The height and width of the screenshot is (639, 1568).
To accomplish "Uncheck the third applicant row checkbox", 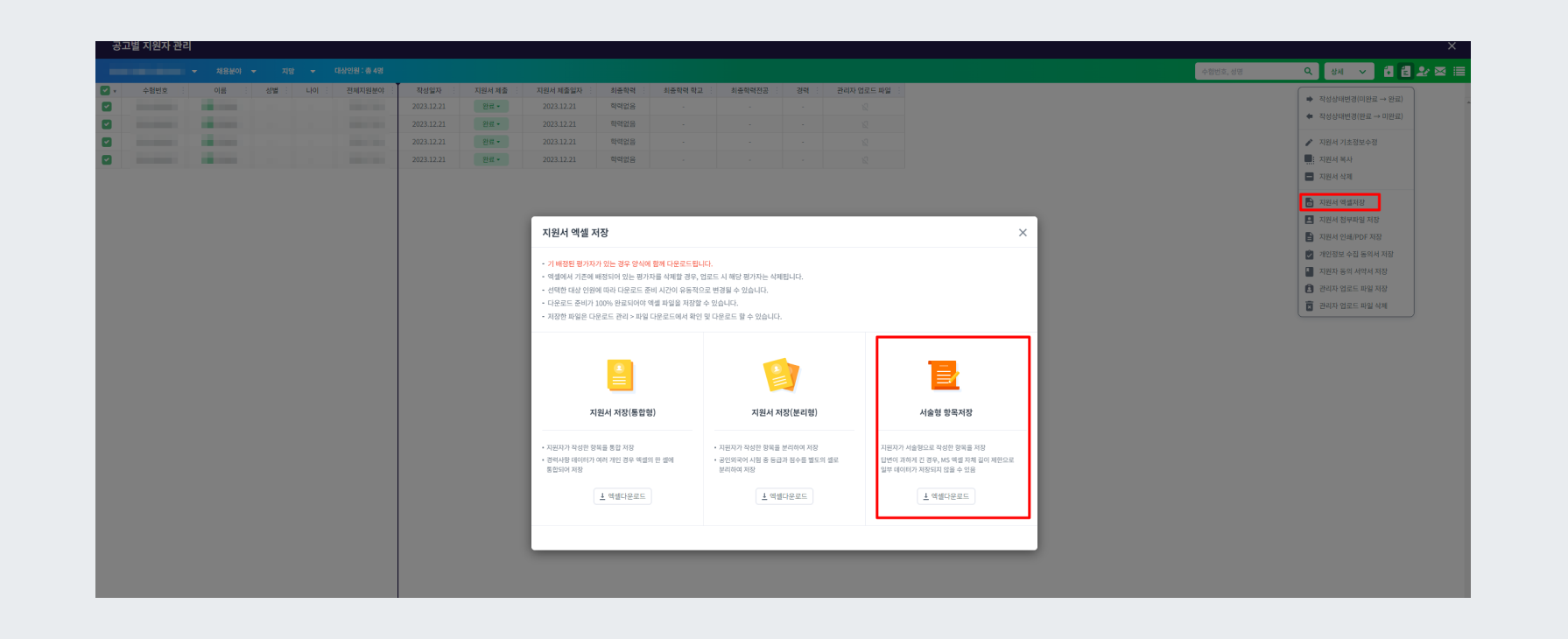I will pyautogui.click(x=107, y=142).
